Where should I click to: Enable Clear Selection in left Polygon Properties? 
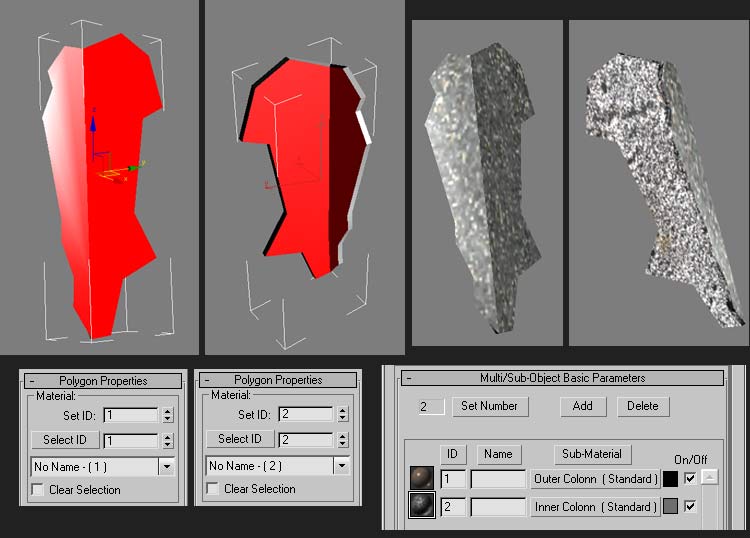click(38, 490)
